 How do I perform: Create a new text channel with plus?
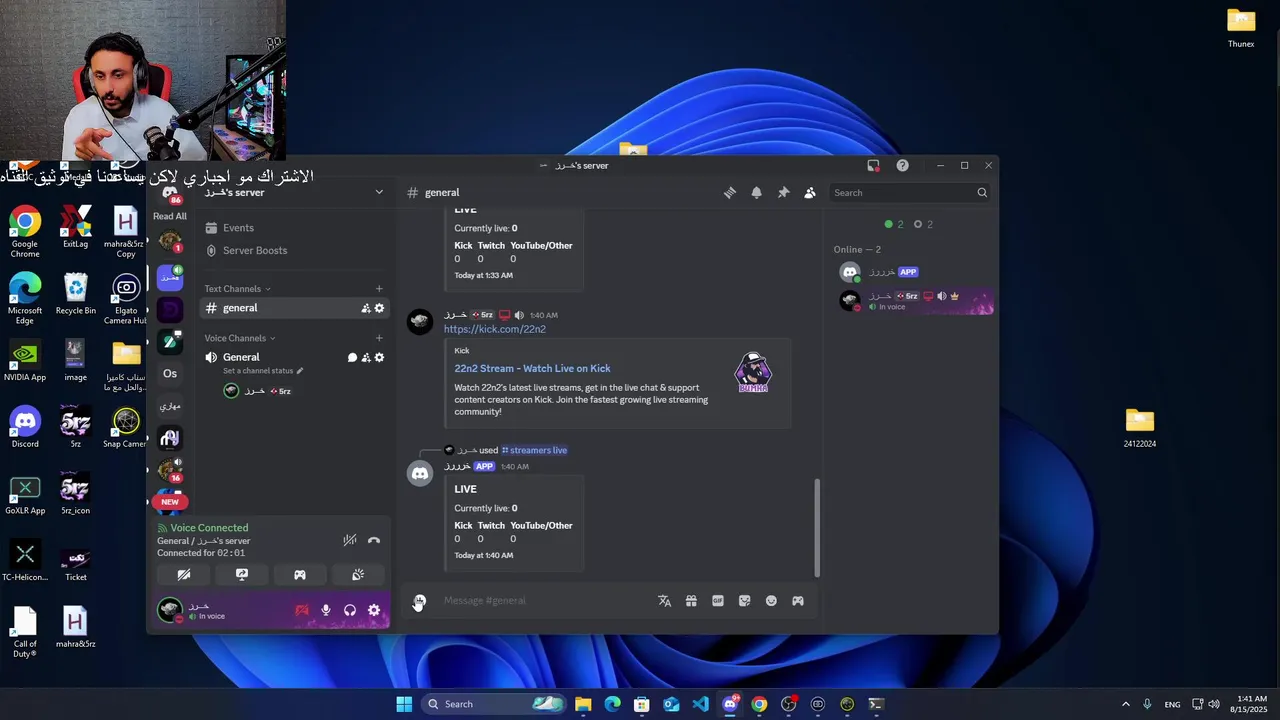(x=379, y=289)
